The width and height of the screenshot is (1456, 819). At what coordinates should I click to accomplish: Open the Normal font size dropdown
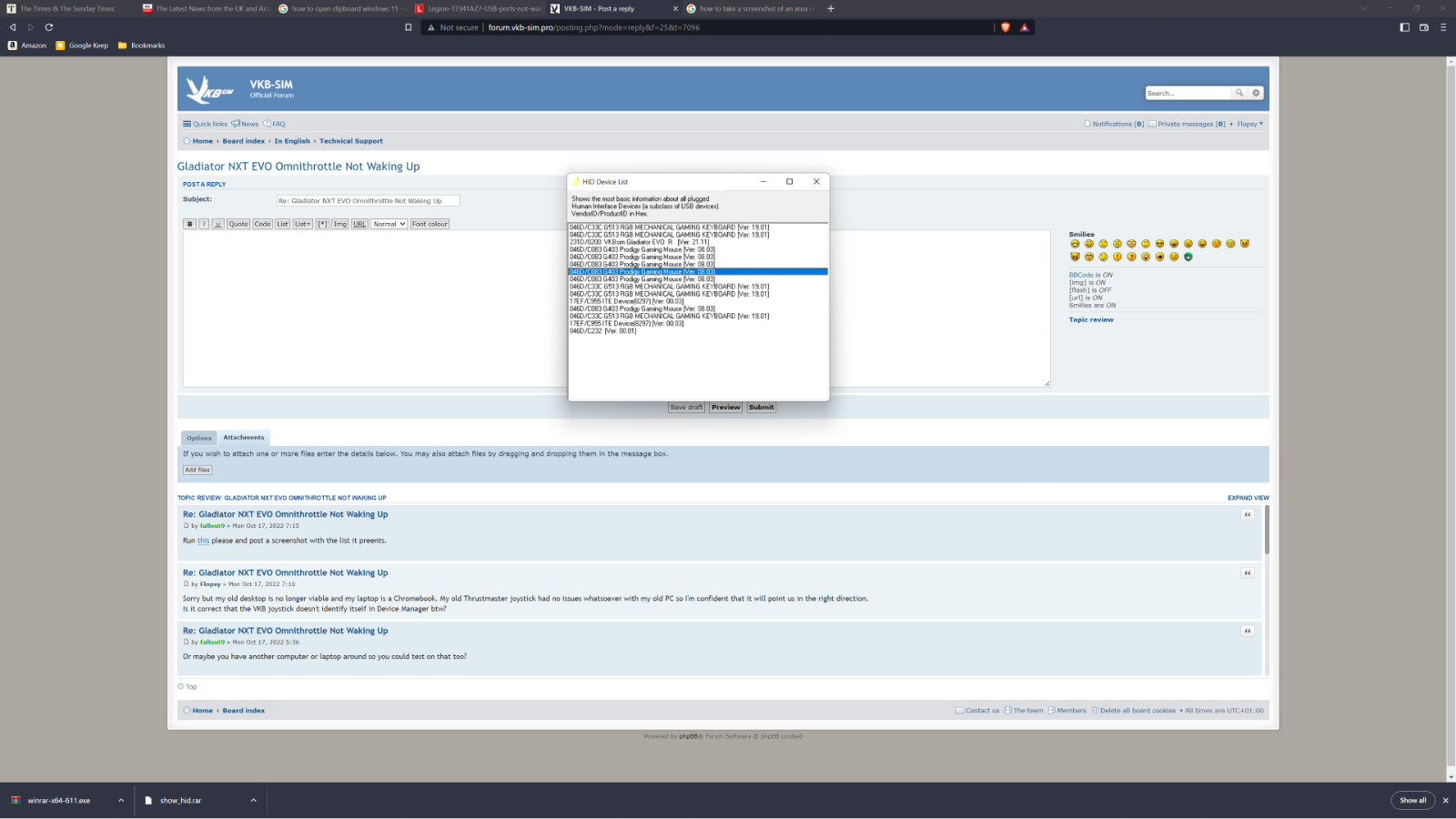(x=389, y=224)
